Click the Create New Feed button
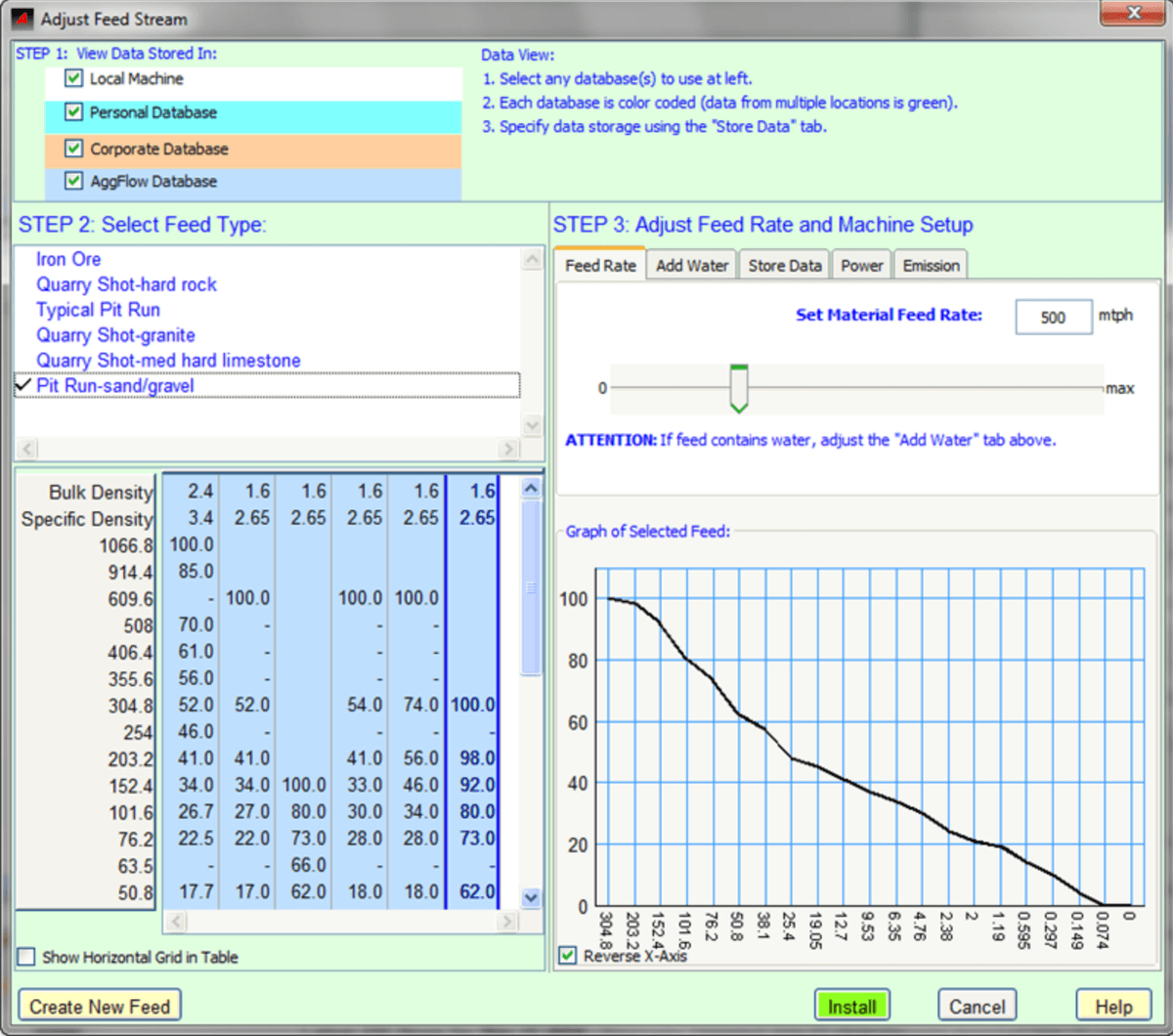Viewport: 1173px width, 1036px height. [100, 1006]
